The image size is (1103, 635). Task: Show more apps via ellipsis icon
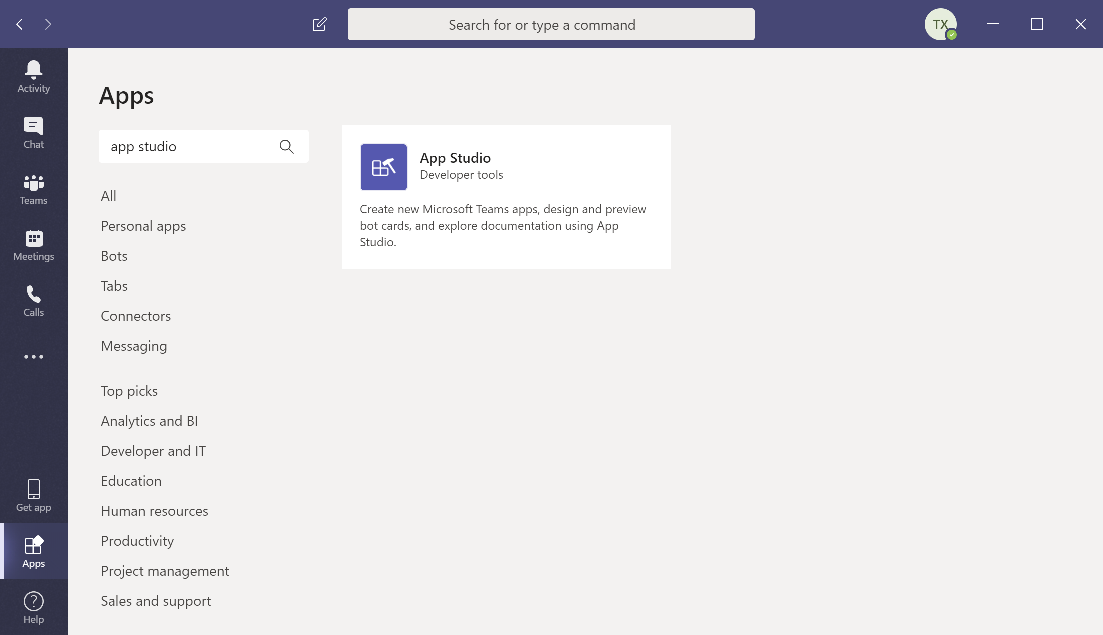pyautogui.click(x=34, y=357)
